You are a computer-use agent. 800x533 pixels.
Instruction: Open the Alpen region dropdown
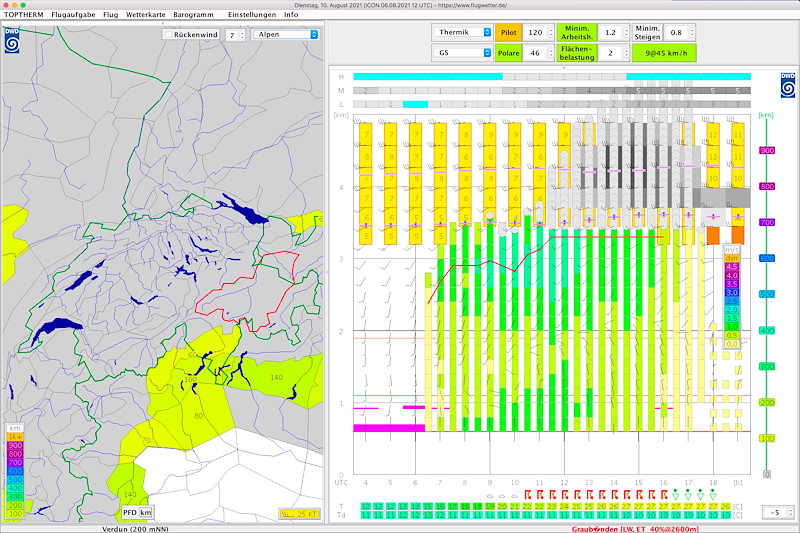click(286, 34)
